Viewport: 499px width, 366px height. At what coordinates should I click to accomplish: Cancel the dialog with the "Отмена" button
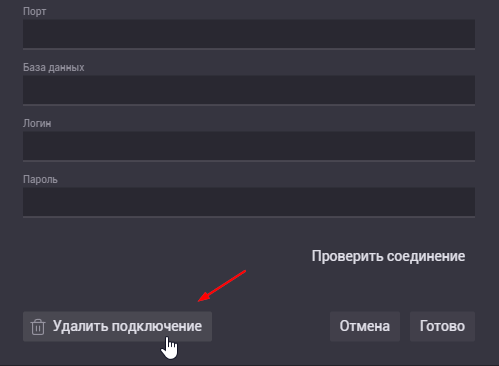point(365,326)
